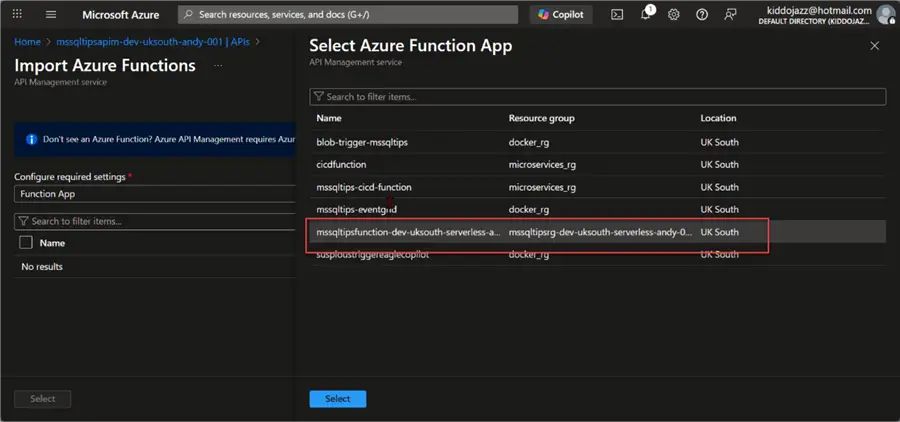Launch Cloud Shell from the header
This screenshot has width=900, height=422.
[x=617, y=15]
